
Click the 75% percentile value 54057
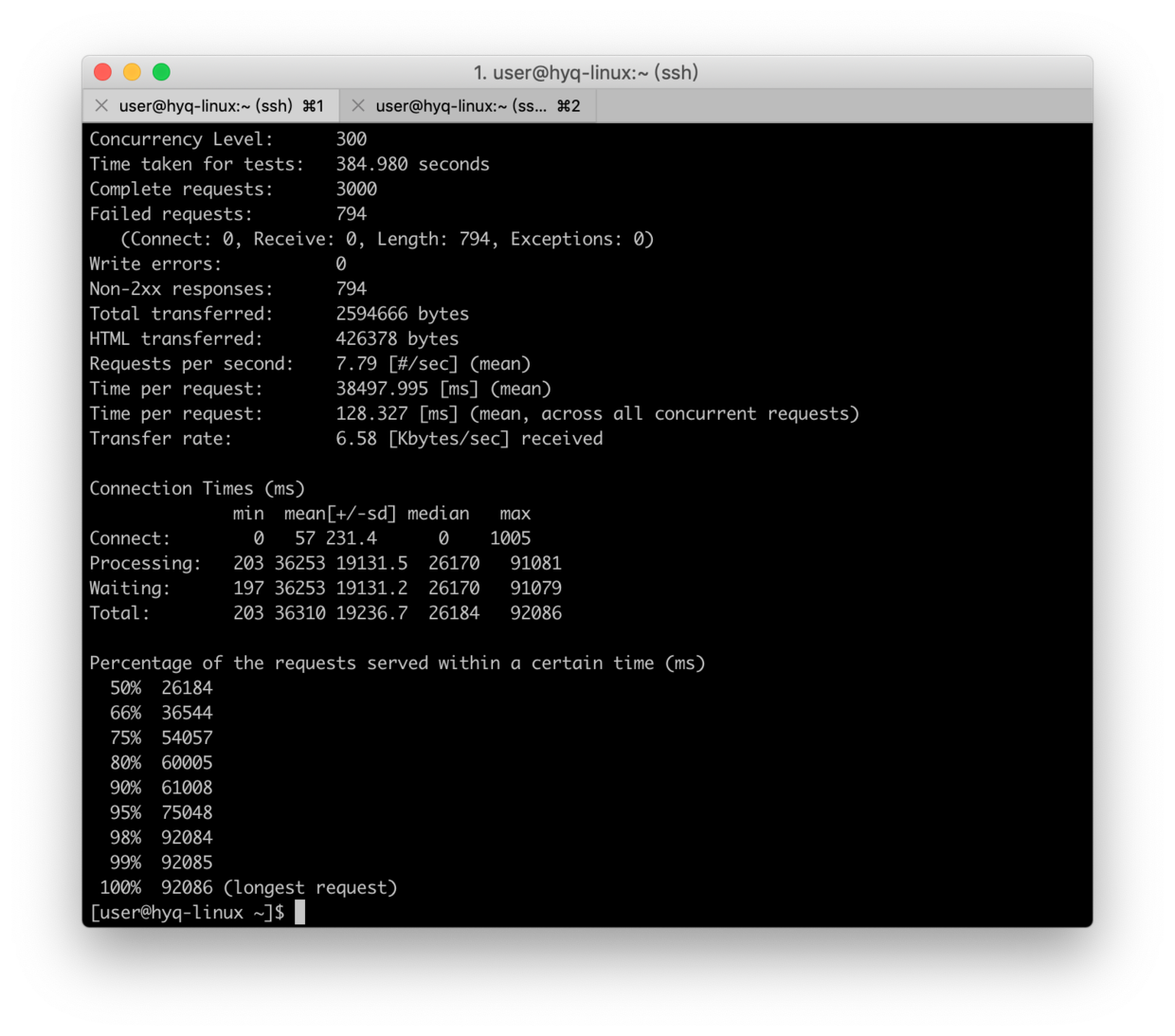[187, 737]
